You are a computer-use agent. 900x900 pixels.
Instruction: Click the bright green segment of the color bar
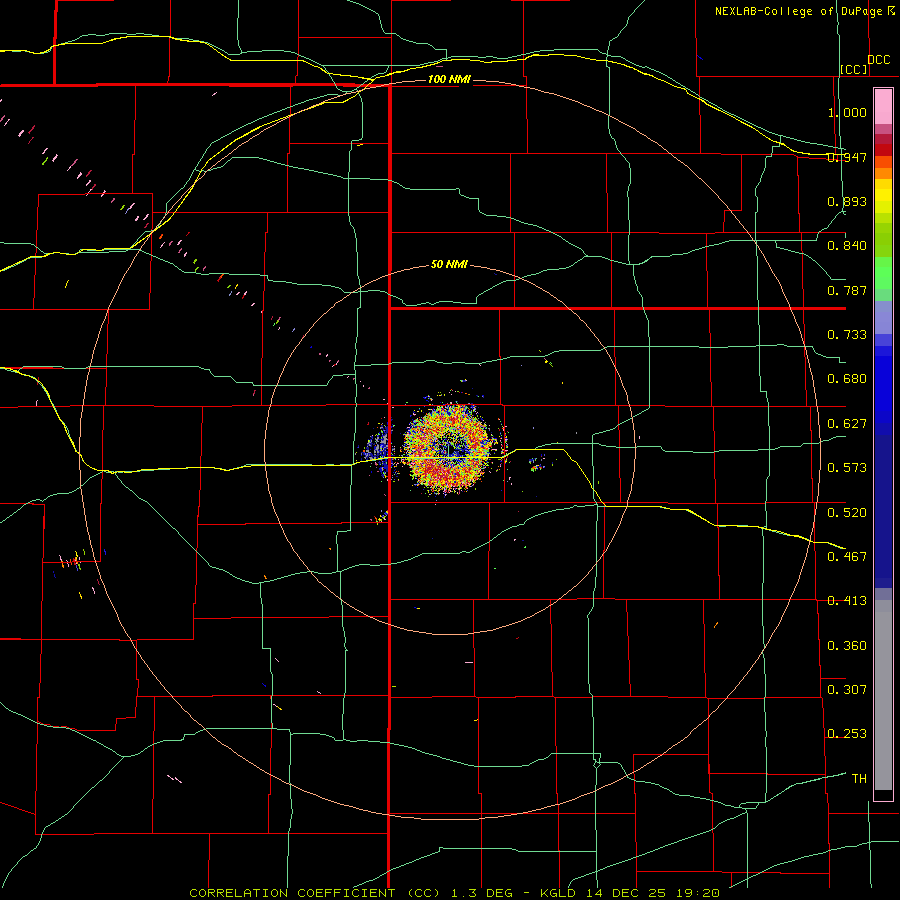click(x=883, y=273)
